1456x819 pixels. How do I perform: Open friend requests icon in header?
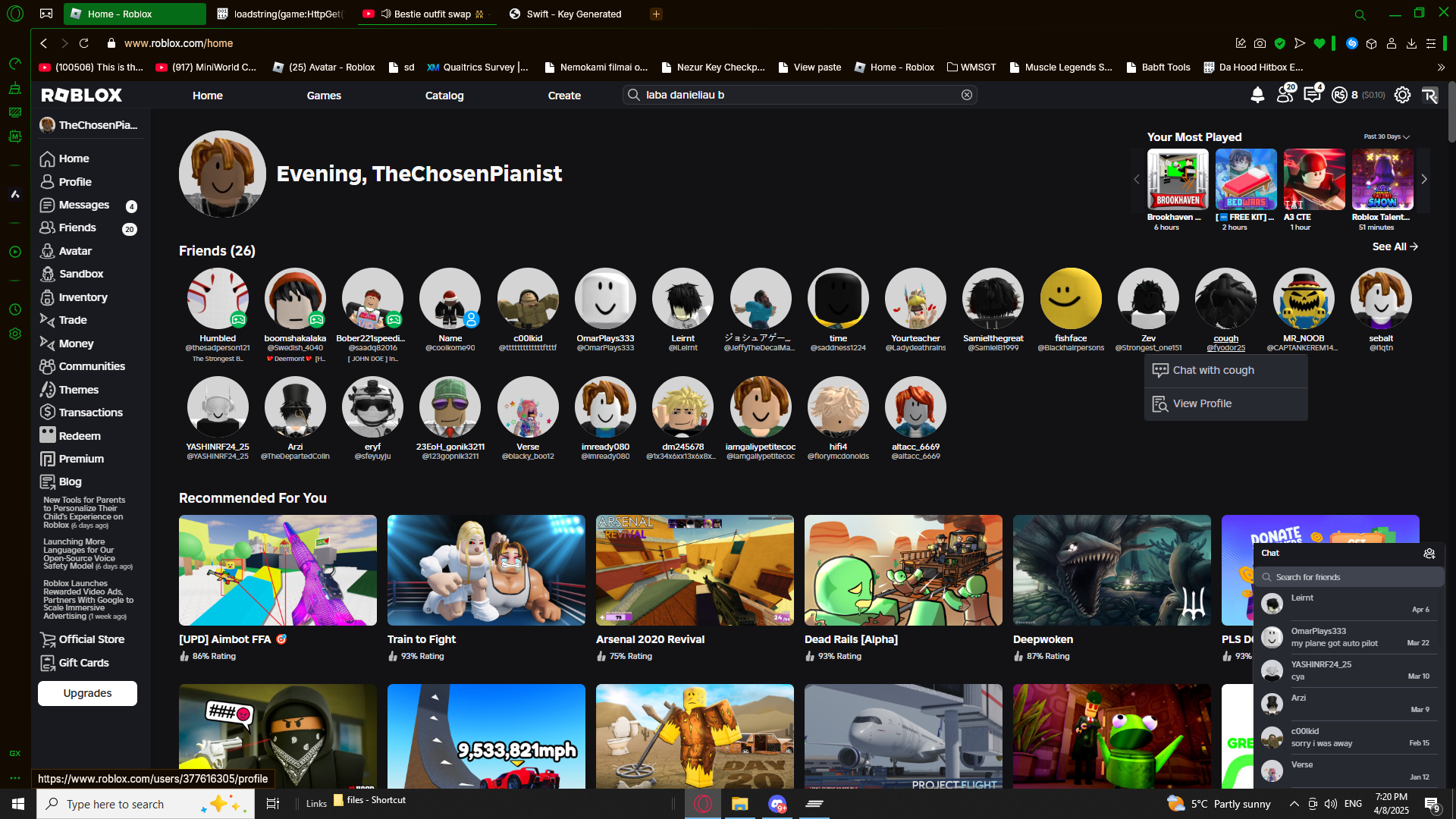point(1285,95)
